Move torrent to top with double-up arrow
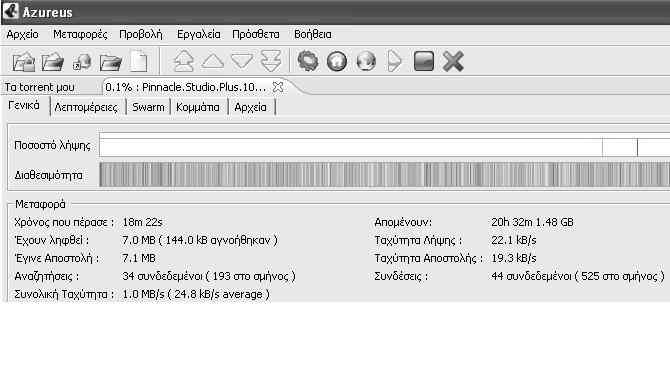670x384 pixels. click(184, 61)
